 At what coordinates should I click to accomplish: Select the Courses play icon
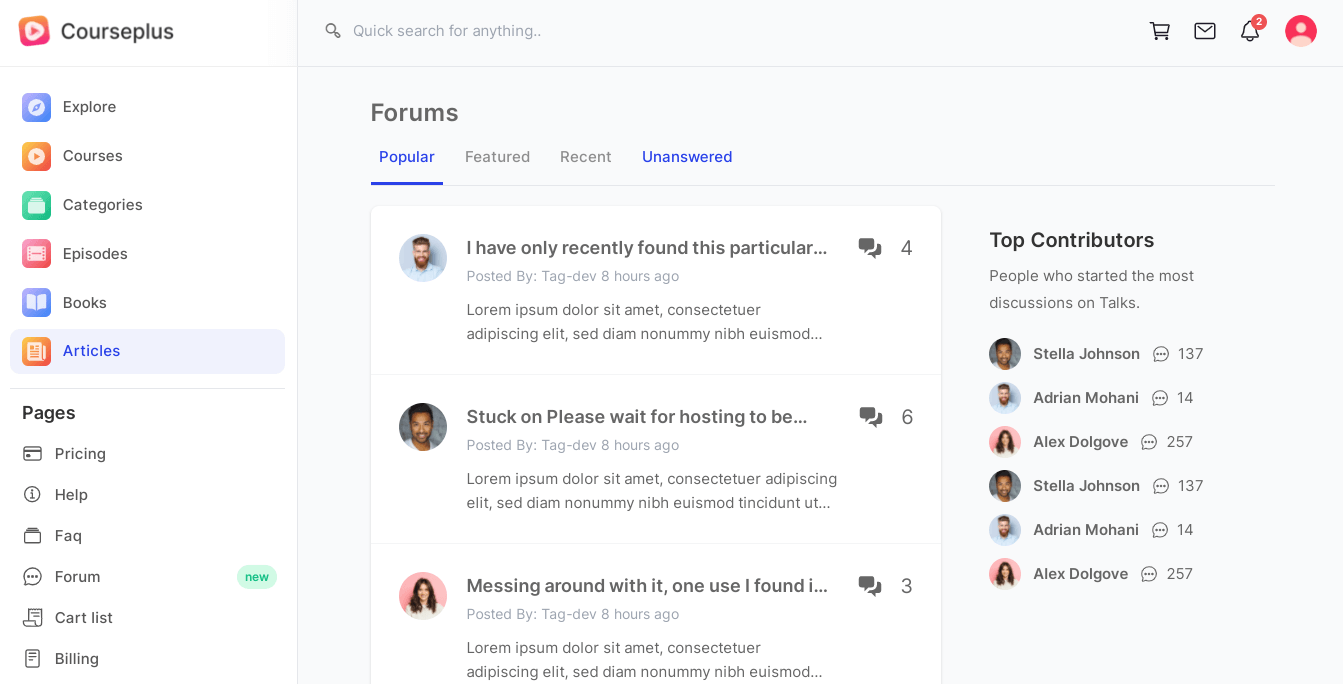tap(37, 156)
